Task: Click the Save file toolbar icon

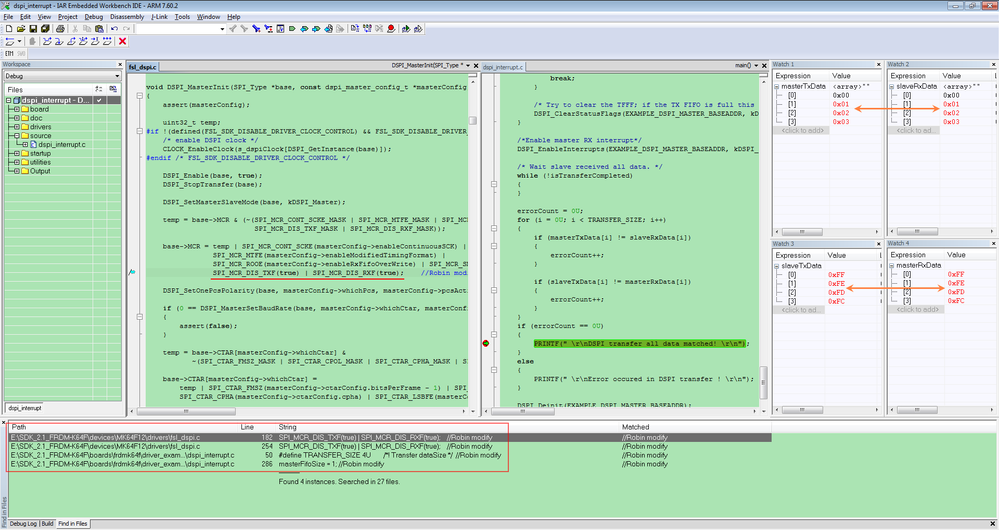Action: [33, 29]
